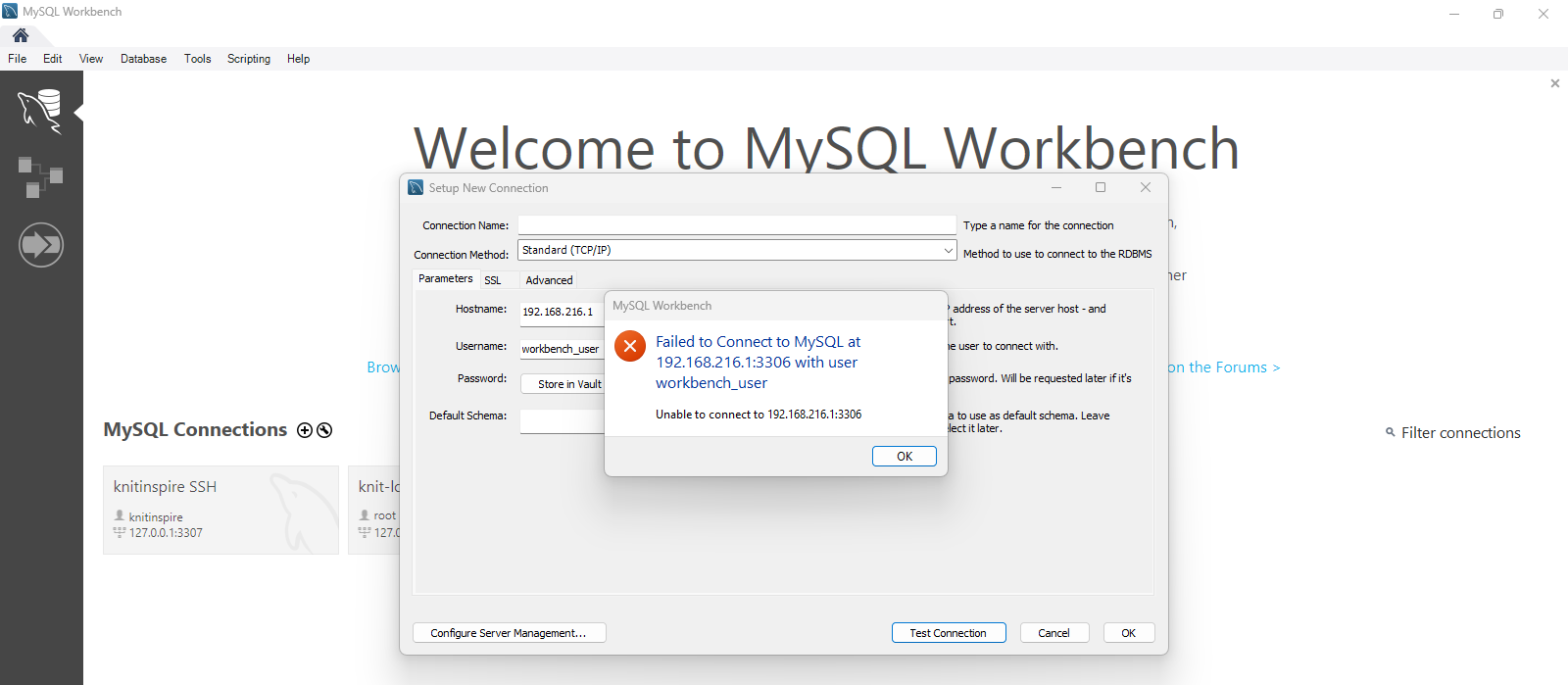Open the View menu

click(91, 59)
